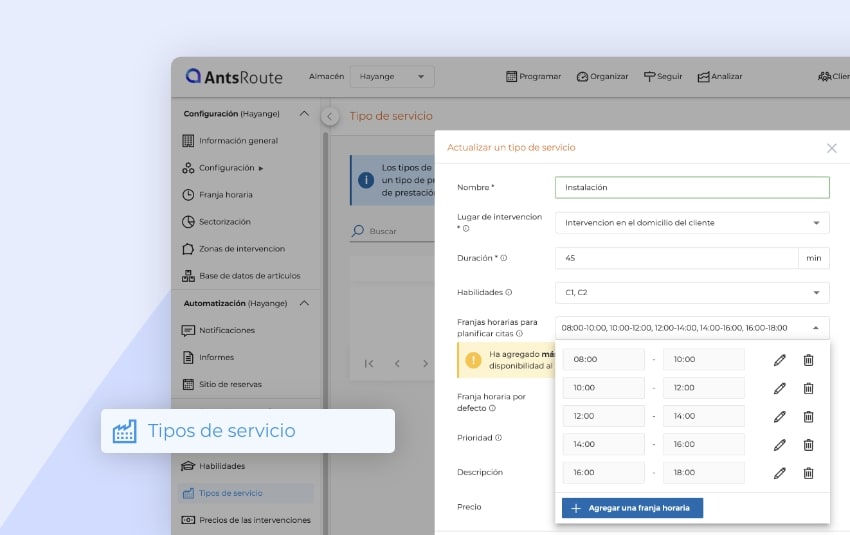
Task: Delete the 10:00-12:00 time slot with trash icon
Action: pos(808,388)
